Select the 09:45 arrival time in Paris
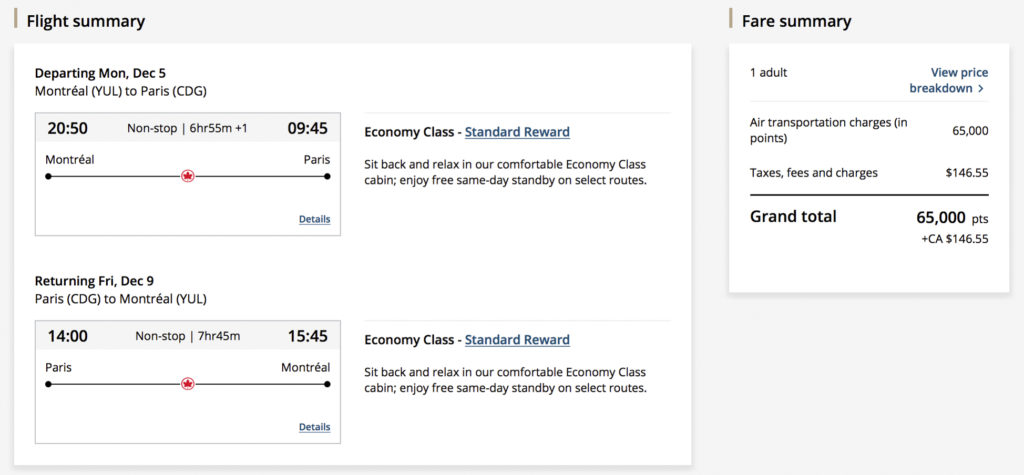This screenshot has height=475, width=1024. point(308,128)
